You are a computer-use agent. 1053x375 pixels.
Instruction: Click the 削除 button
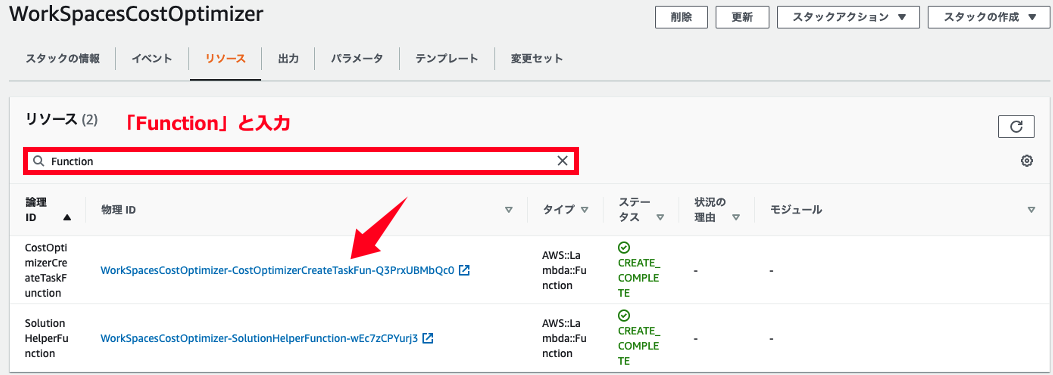681,17
